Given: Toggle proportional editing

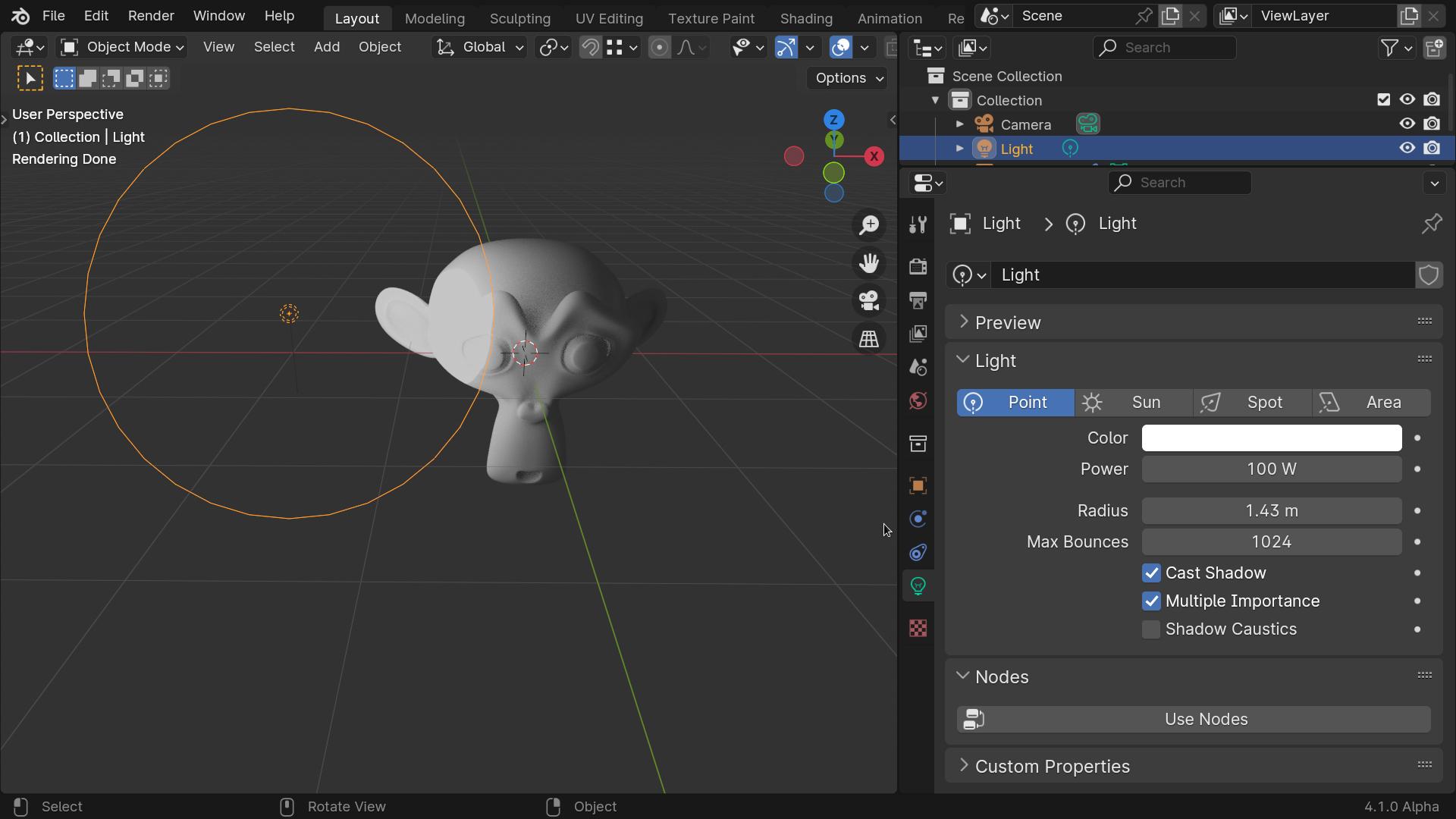Looking at the screenshot, I should (x=660, y=48).
